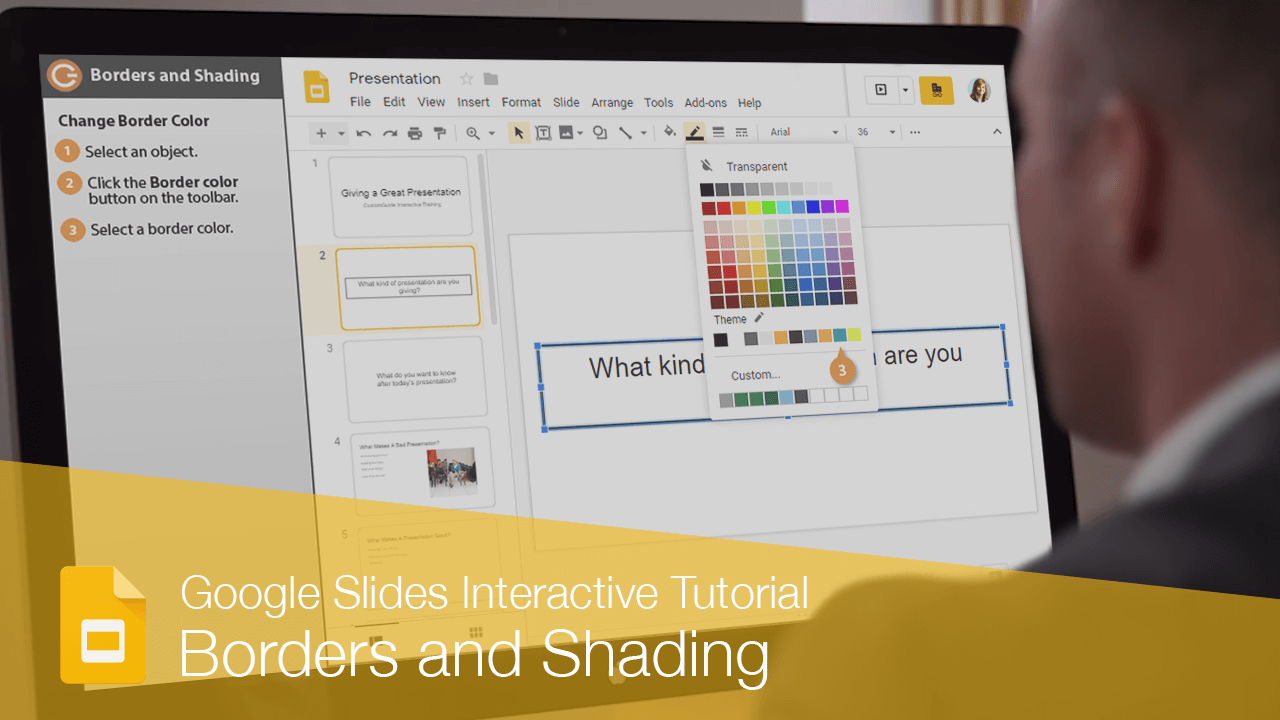1280x720 pixels.
Task: Collapse the toolbar with the up chevron
Action: click(x=996, y=132)
